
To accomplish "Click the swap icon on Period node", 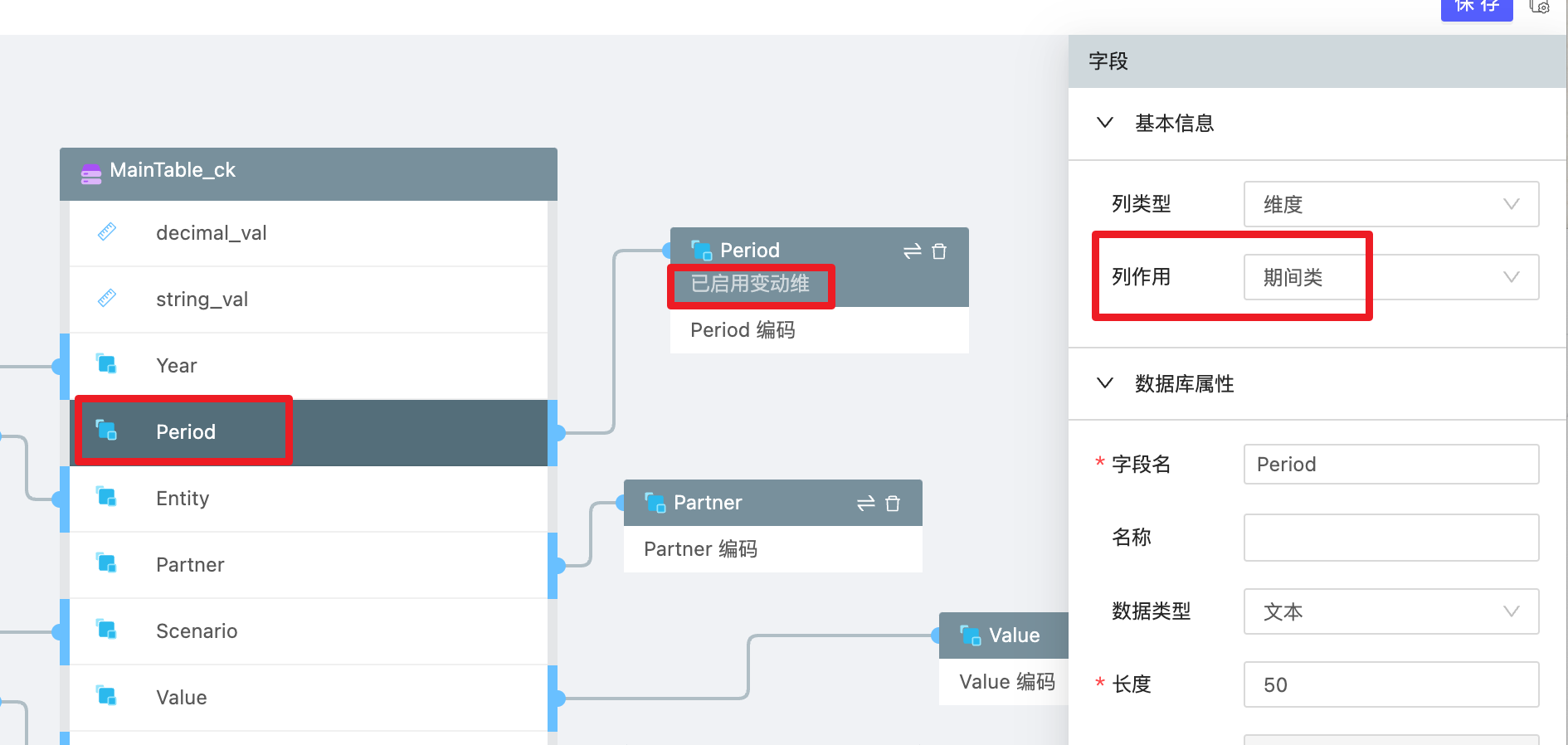I will [912, 251].
